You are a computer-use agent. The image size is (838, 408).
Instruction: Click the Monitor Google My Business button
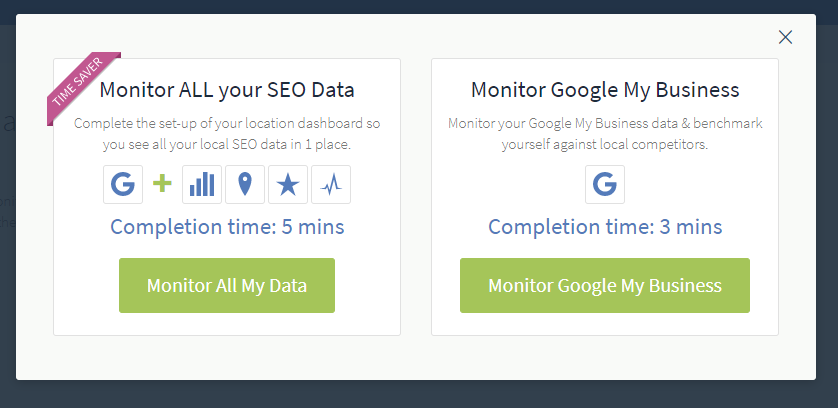point(605,286)
